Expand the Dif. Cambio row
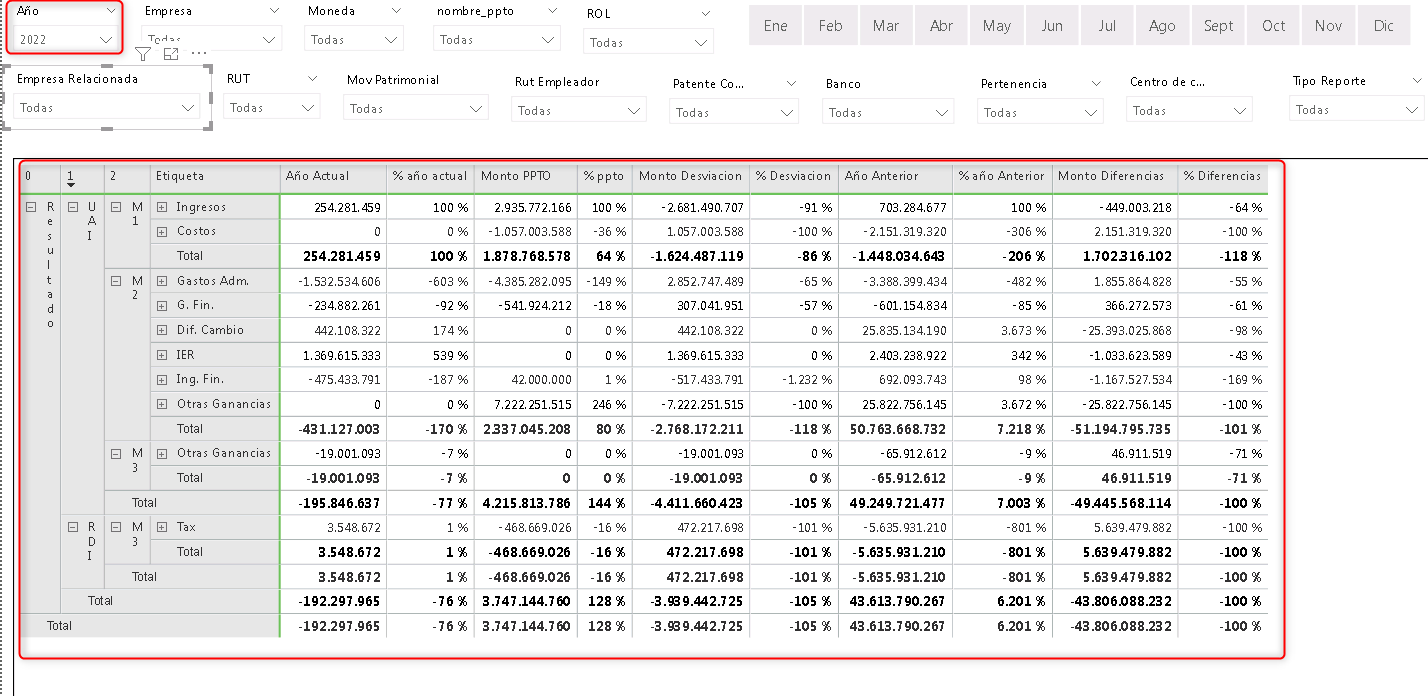This screenshot has height=696, width=1428. (162, 330)
